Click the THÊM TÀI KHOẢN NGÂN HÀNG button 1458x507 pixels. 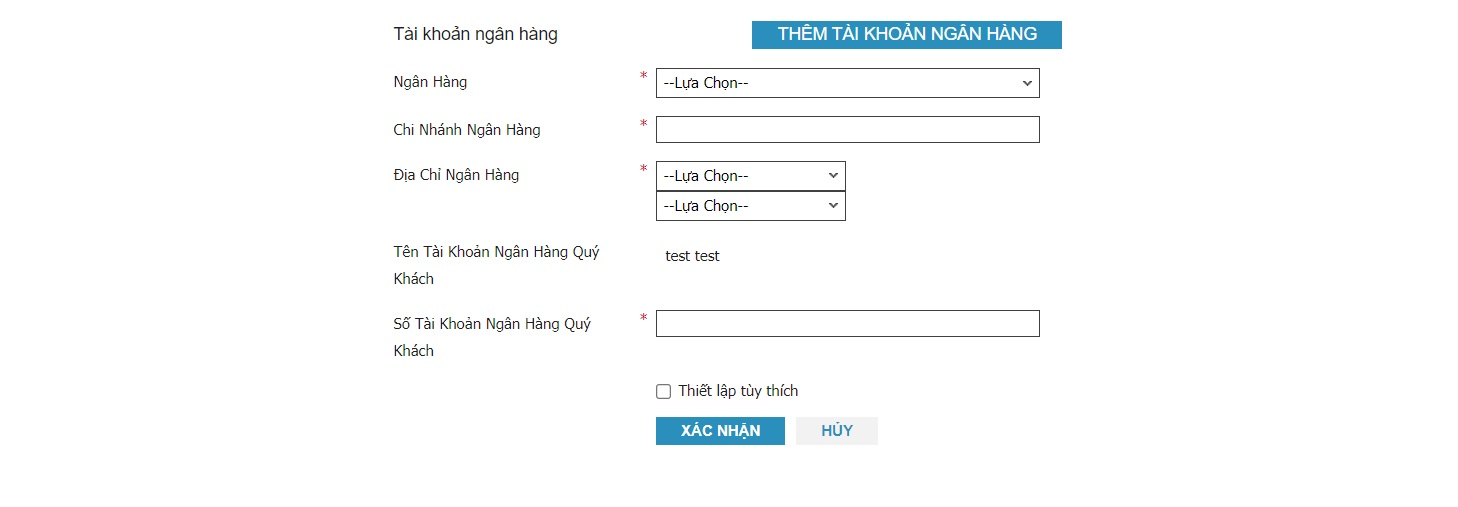906,35
